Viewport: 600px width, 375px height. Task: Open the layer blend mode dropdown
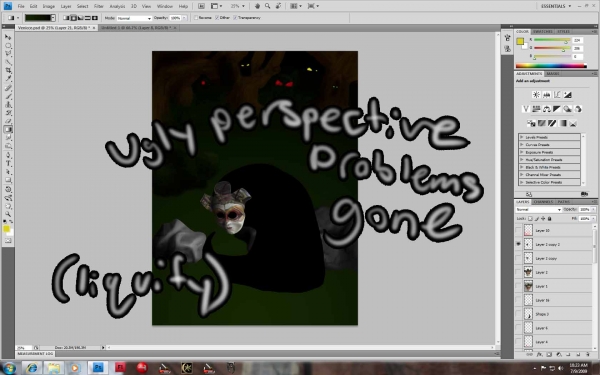click(538, 210)
